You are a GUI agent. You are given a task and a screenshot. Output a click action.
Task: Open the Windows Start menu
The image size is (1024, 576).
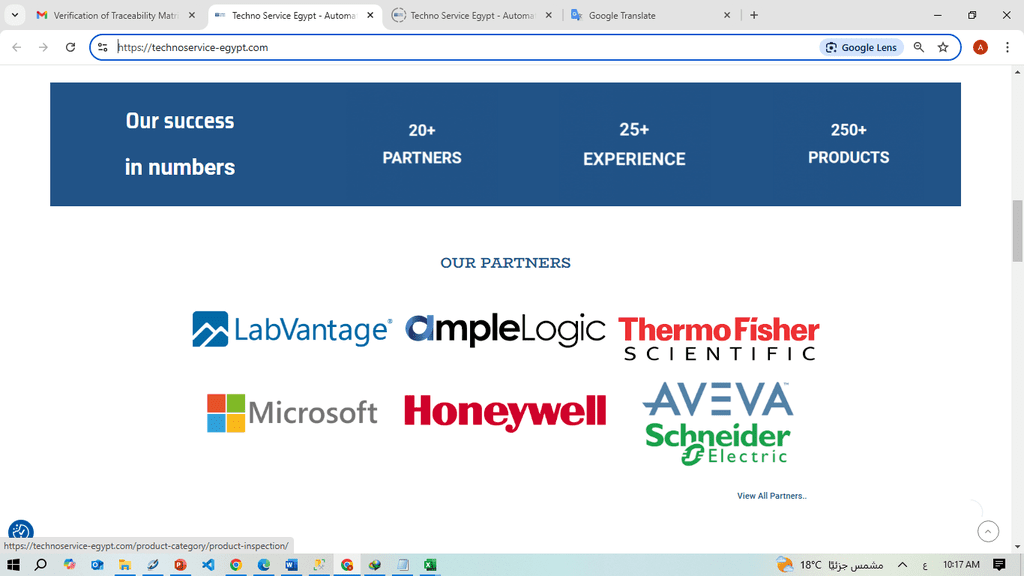click(x=13, y=565)
